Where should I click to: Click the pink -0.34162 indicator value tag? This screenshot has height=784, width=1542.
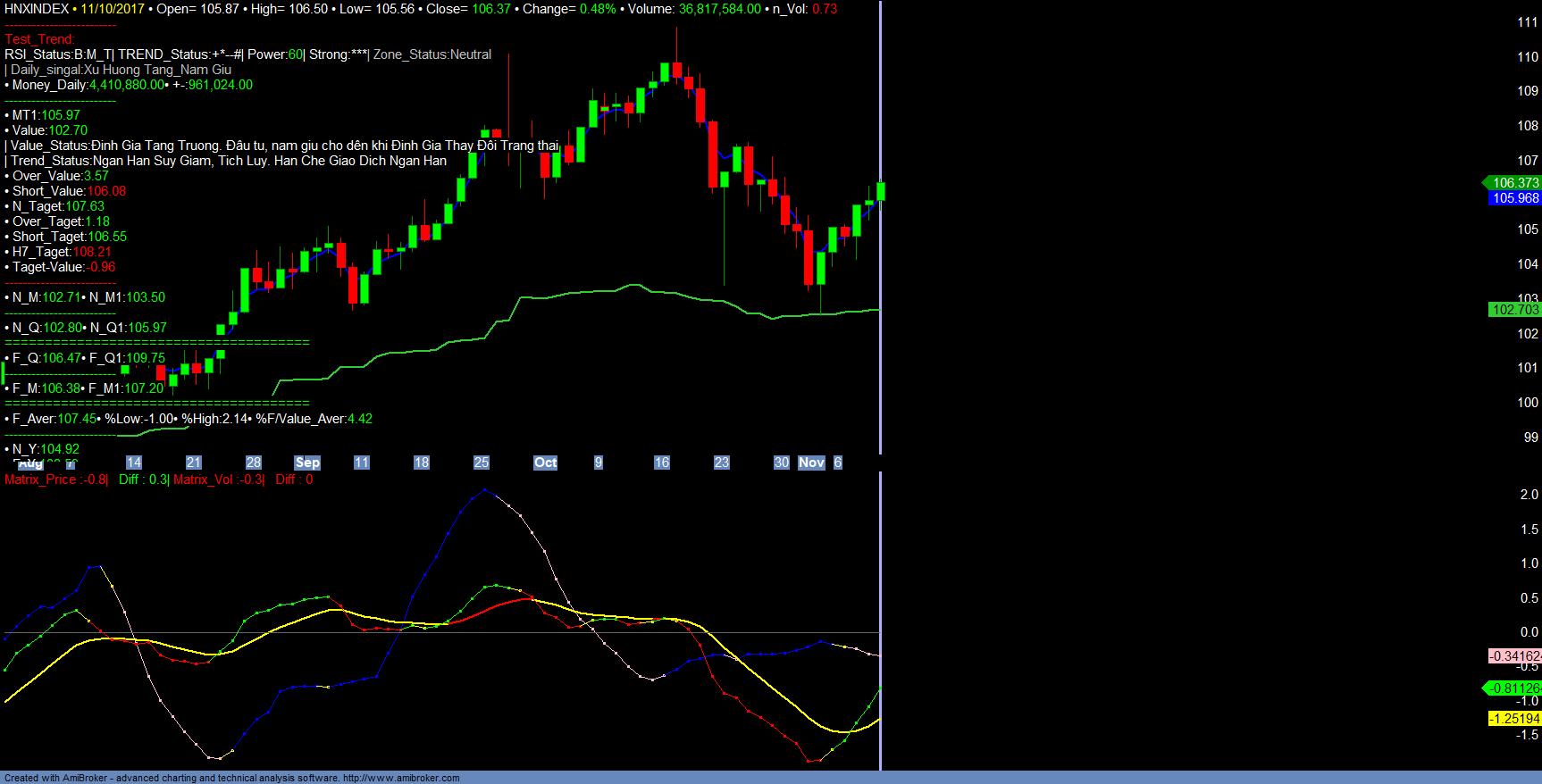(x=1514, y=656)
